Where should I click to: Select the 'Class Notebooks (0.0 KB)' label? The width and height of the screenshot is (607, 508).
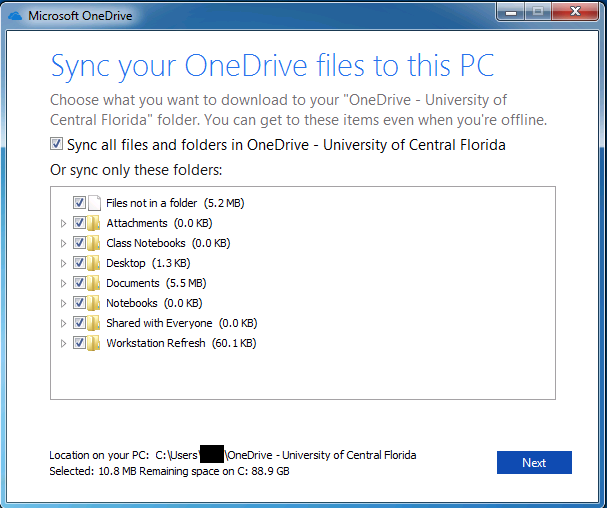pyautogui.click(x=168, y=243)
